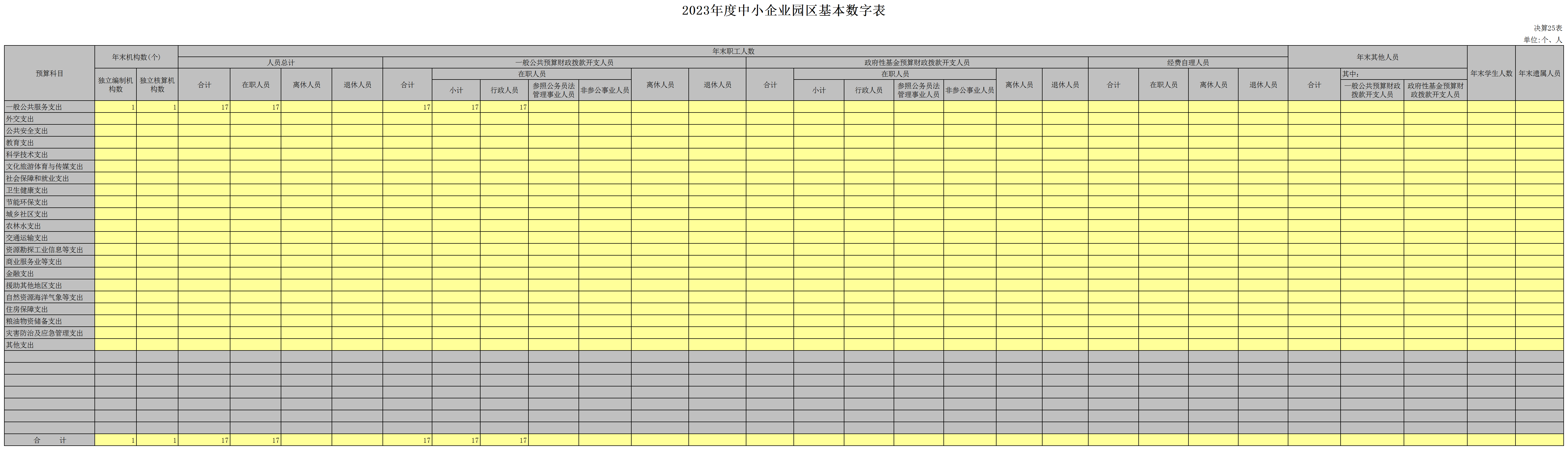The image size is (1568, 450).
Task: Select "合计" header under 经费自理人员
Action: point(1113,85)
